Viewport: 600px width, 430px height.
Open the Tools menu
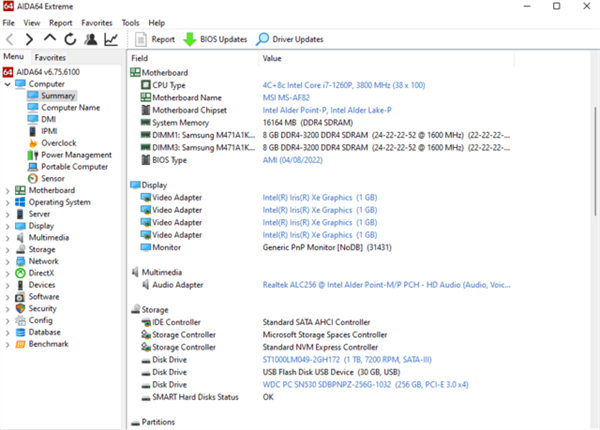(130, 22)
